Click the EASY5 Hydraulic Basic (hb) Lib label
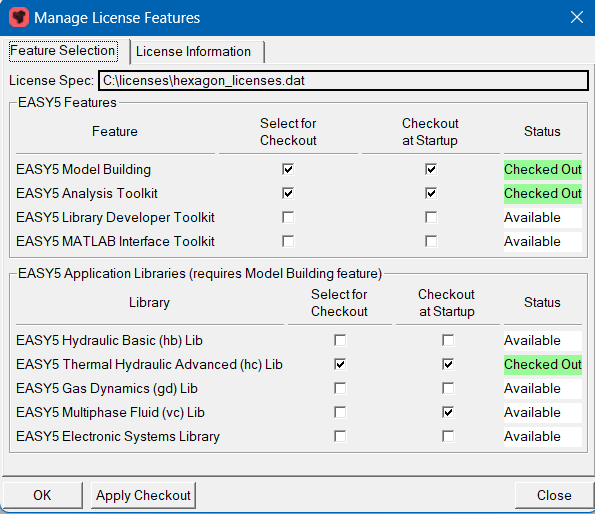Screen dimensions: 595x514 109,341
